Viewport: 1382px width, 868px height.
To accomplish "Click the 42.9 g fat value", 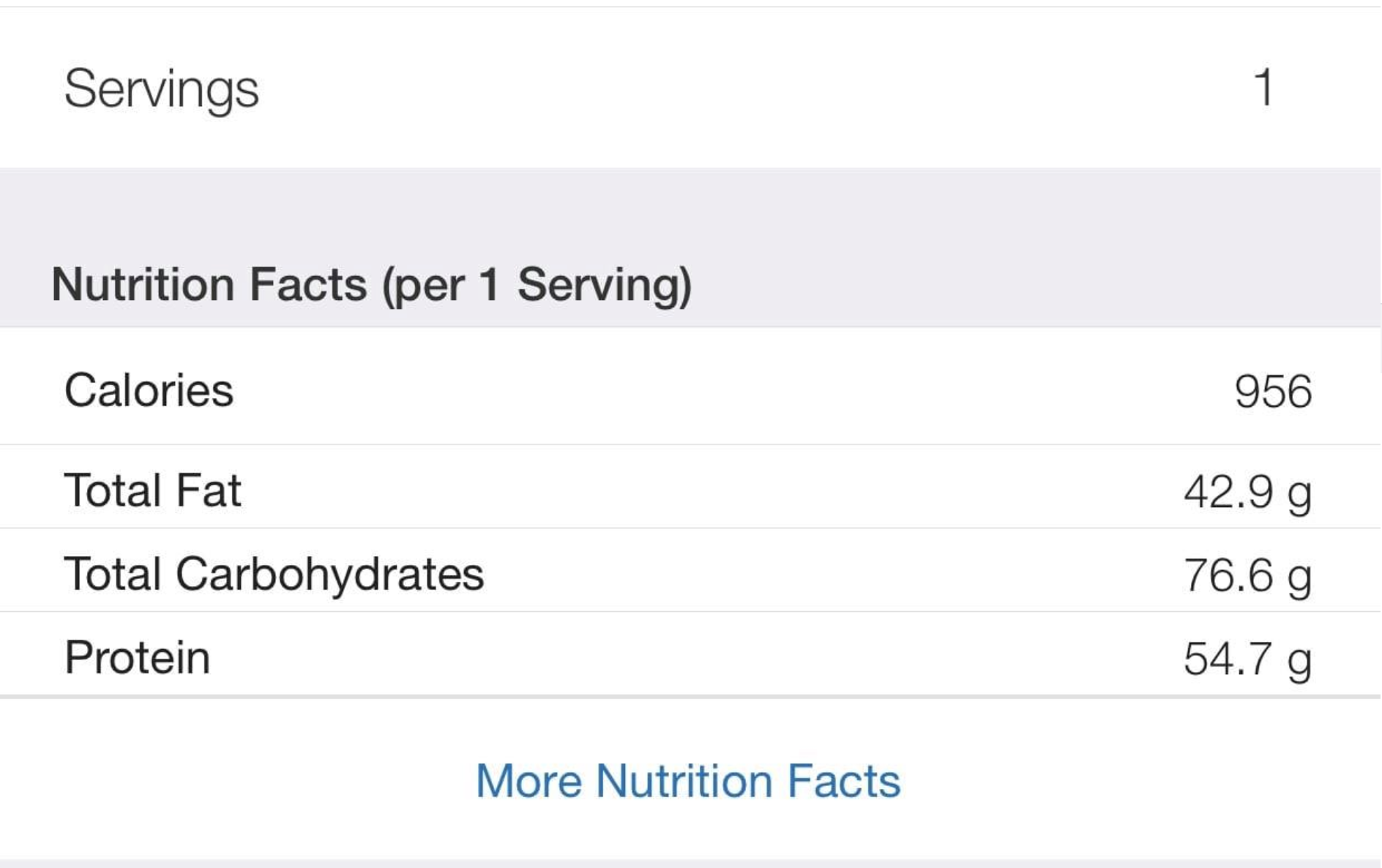I will coord(1247,491).
